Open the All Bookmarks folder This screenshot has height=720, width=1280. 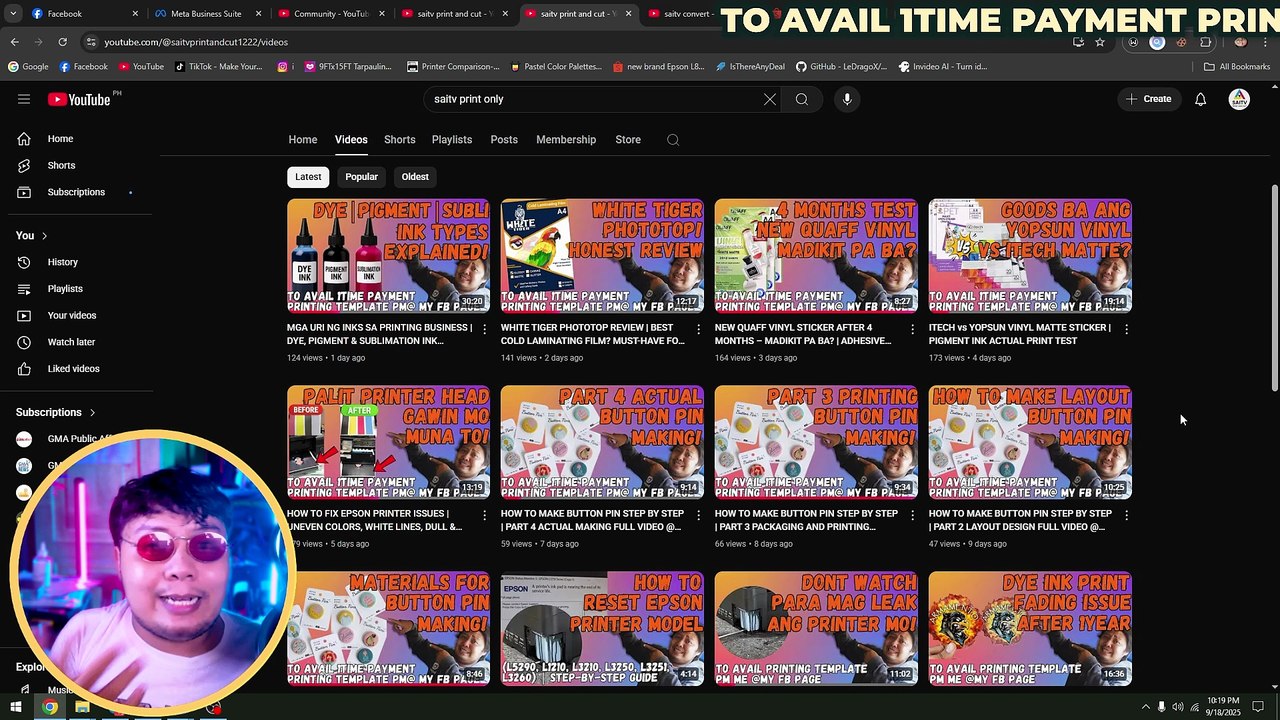[1237, 67]
